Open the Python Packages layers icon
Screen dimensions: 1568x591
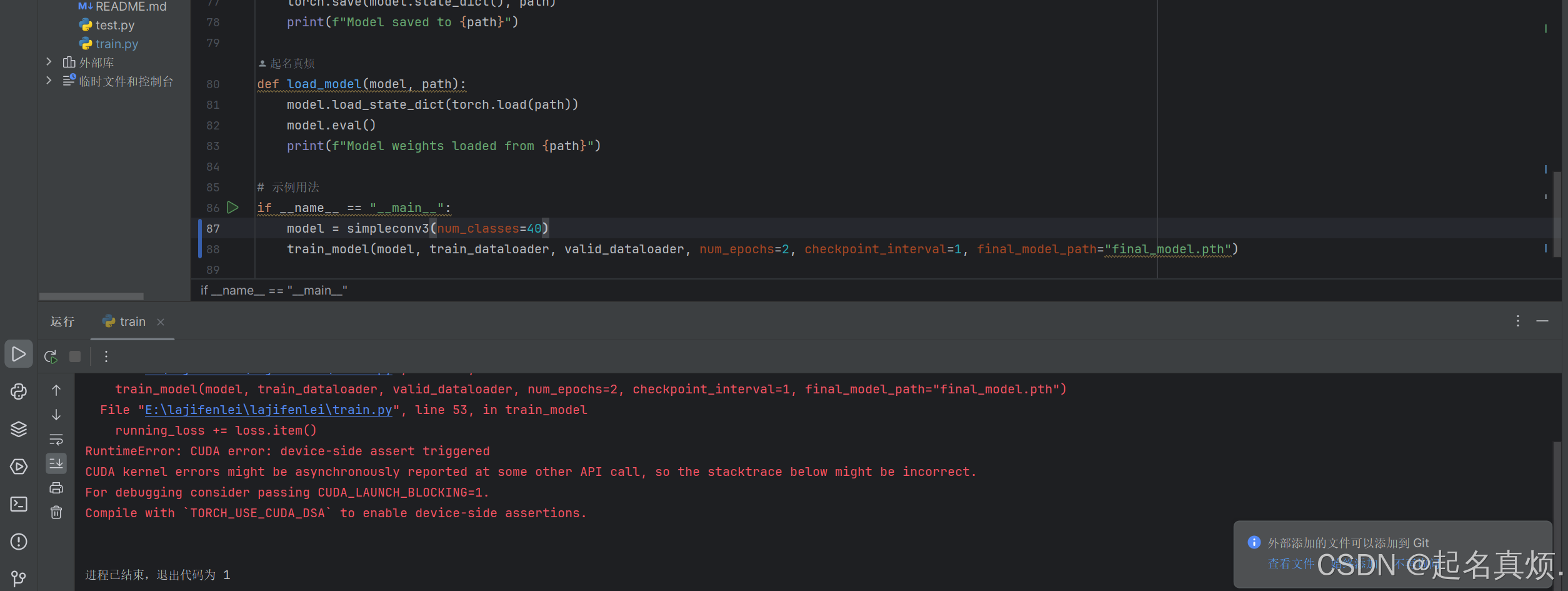(x=19, y=429)
